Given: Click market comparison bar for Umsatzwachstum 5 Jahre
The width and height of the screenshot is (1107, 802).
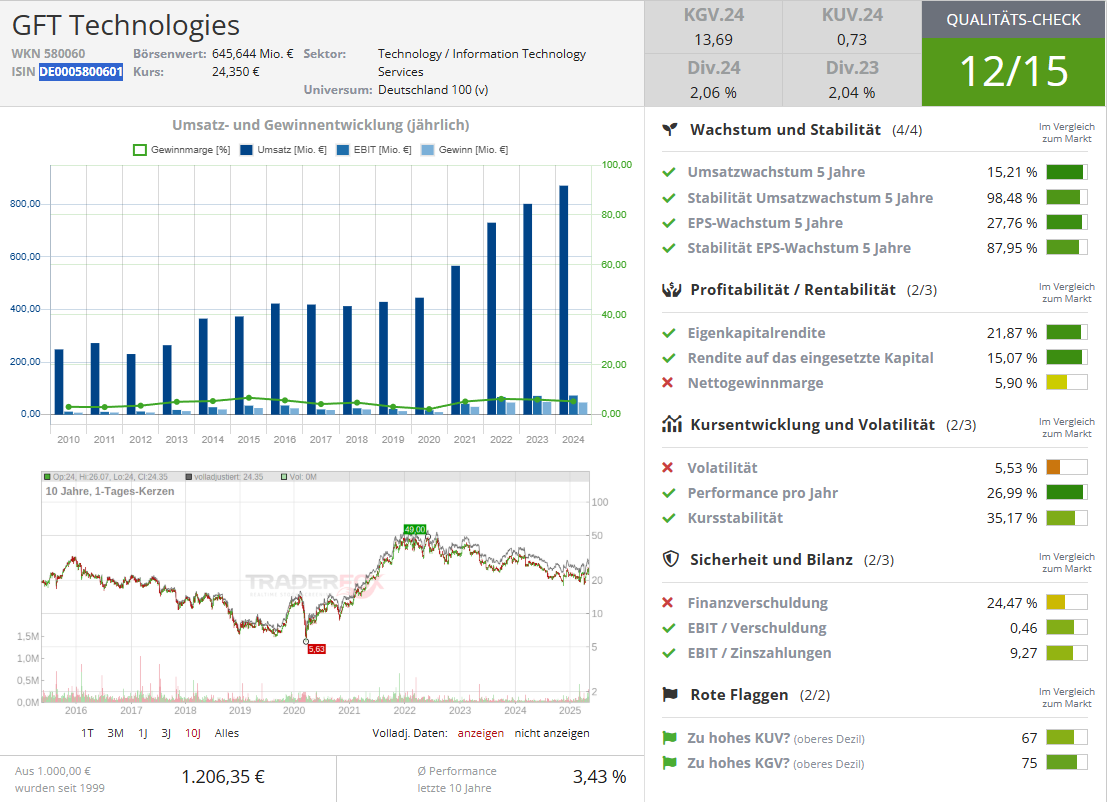Looking at the screenshot, I should [x=1067, y=172].
